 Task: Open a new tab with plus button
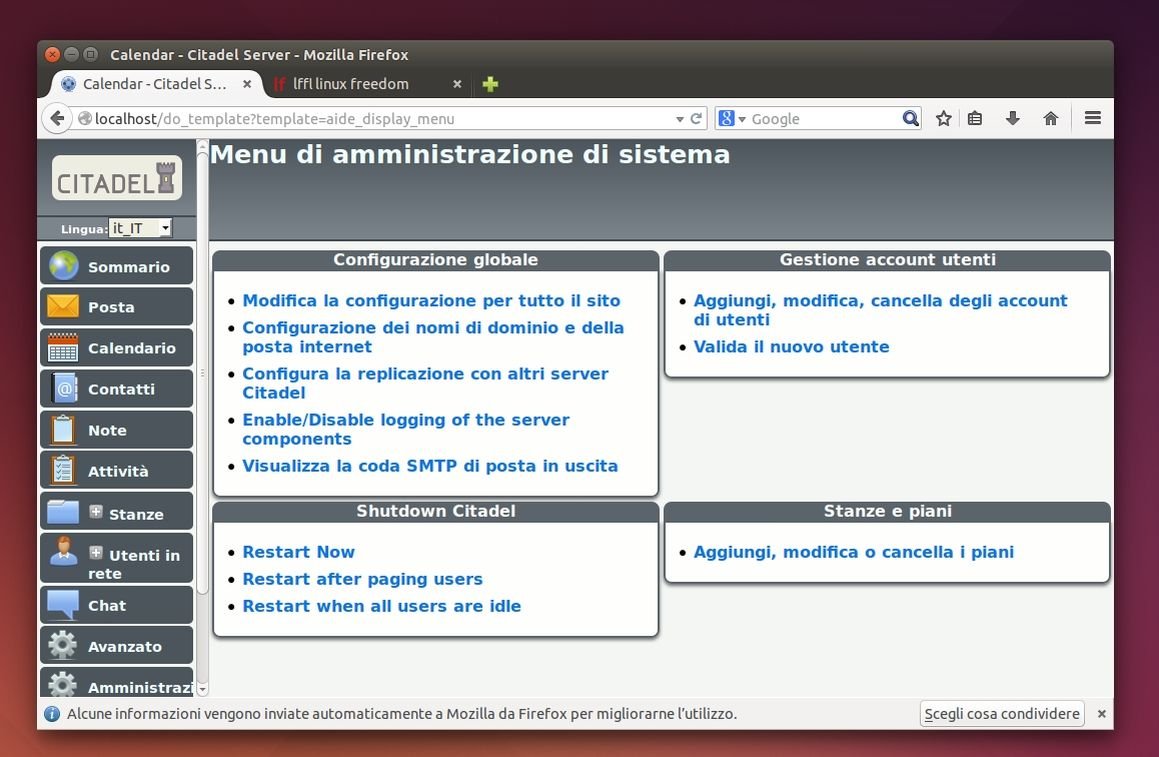coord(490,84)
